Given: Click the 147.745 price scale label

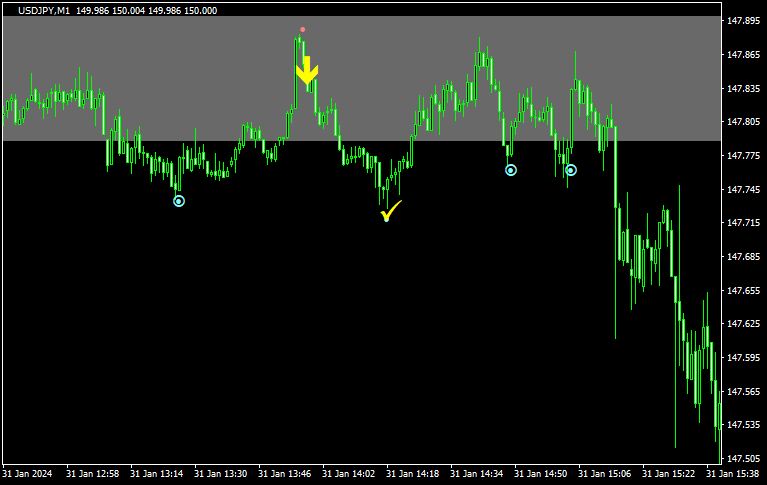Looking at the screenshot, I should pyautogui.click(x=742, y=189).
